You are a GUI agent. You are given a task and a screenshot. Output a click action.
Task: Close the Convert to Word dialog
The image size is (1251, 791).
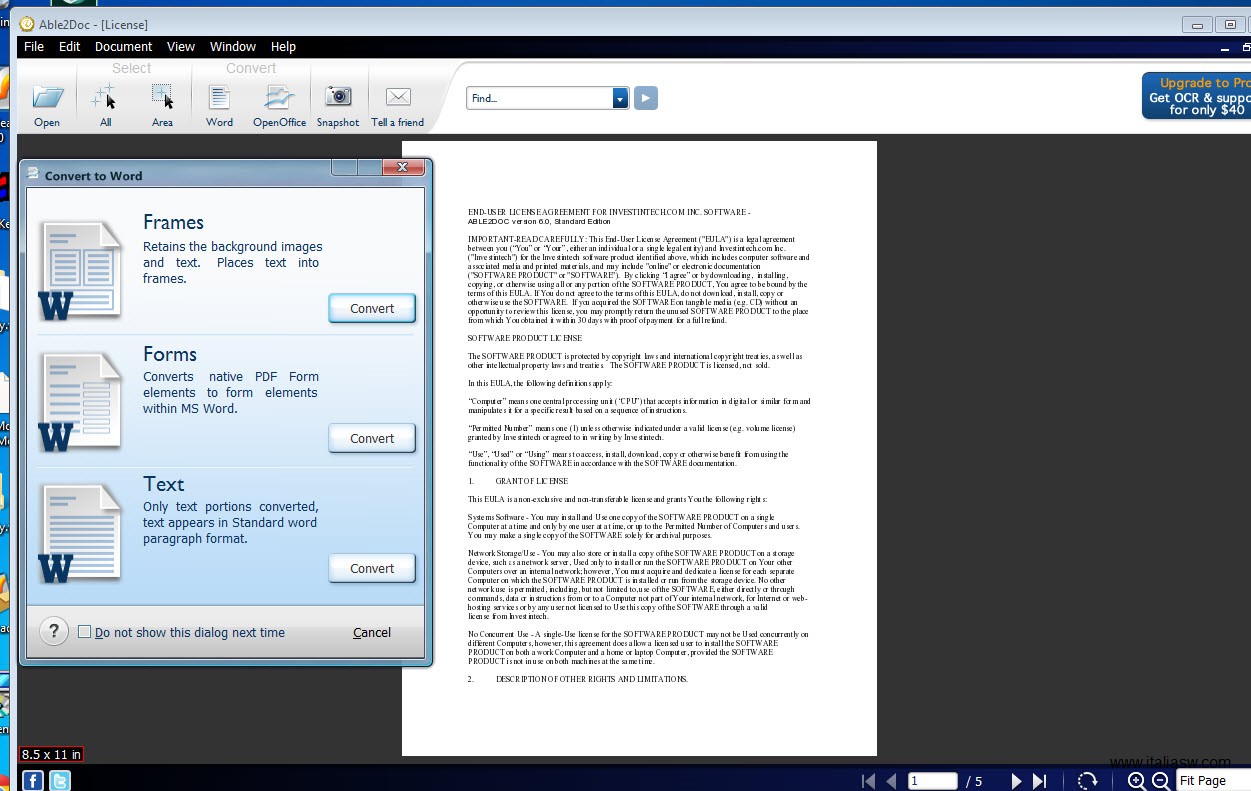[403, 167]
